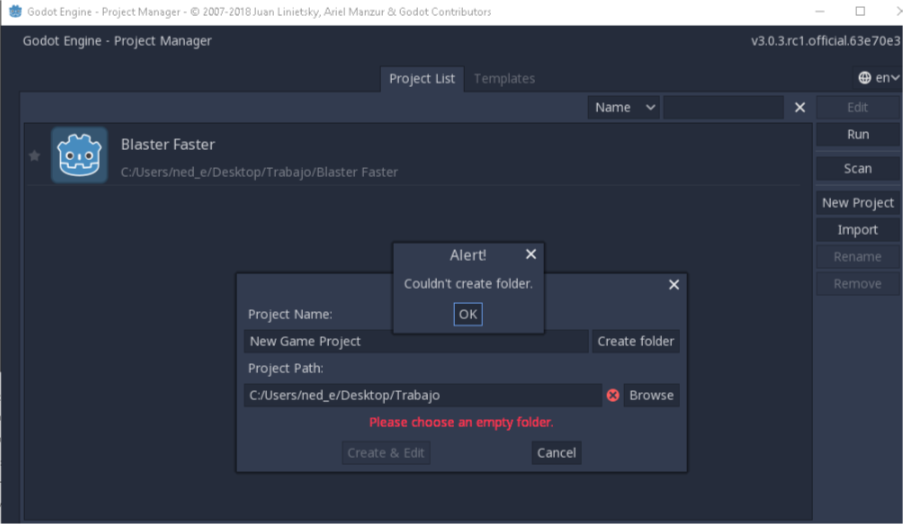Click the Run button in sidebar
This screenshot has height=524, width=903.
858,135
